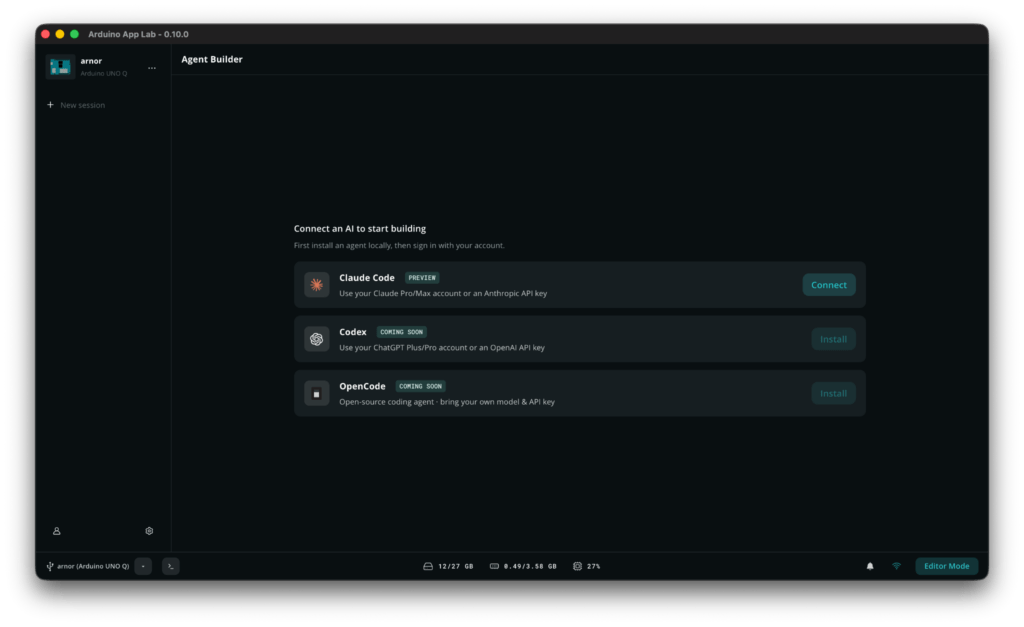
Task: Click the Codex title text
Action: click(353, 332)
